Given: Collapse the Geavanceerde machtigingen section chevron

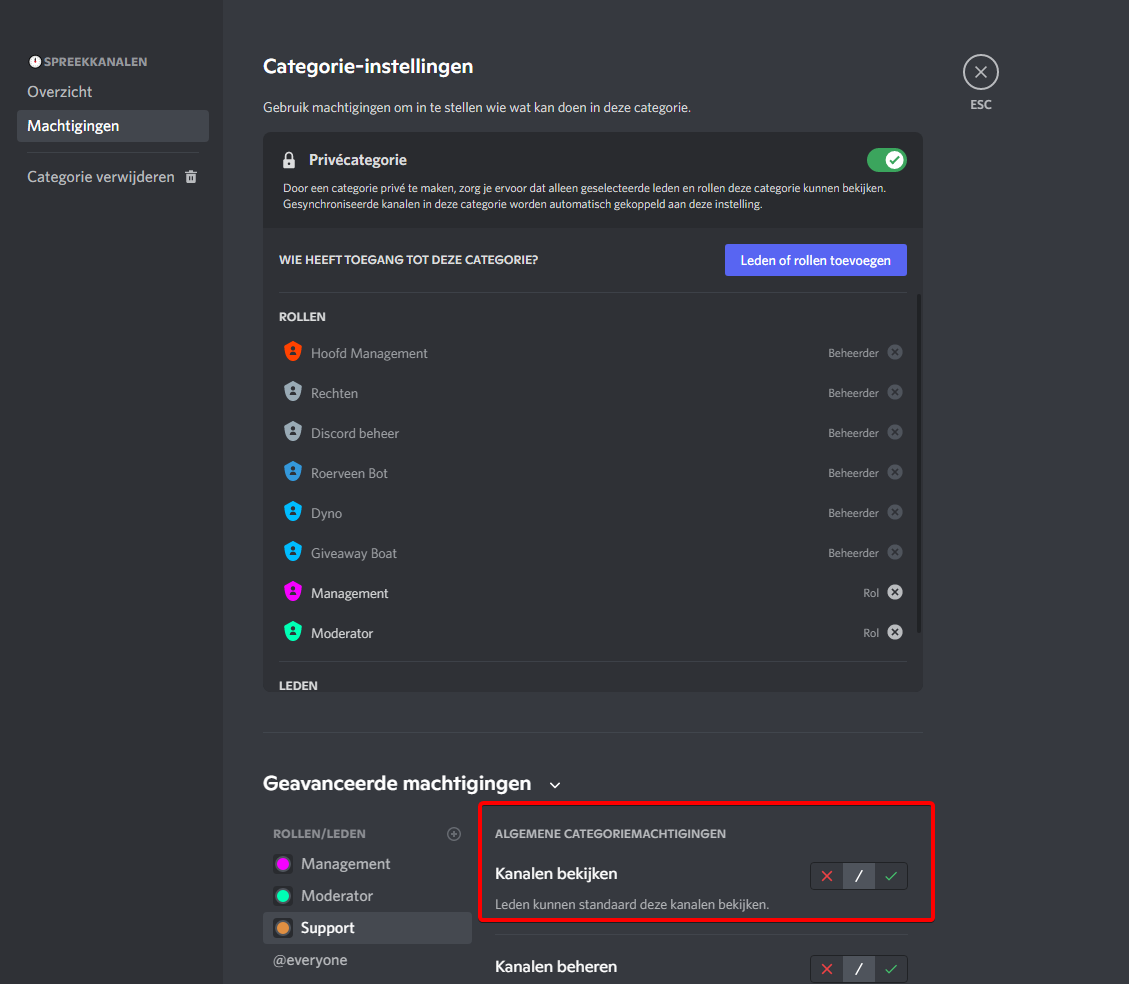Looking at the screenshot, I should [556, 785].
